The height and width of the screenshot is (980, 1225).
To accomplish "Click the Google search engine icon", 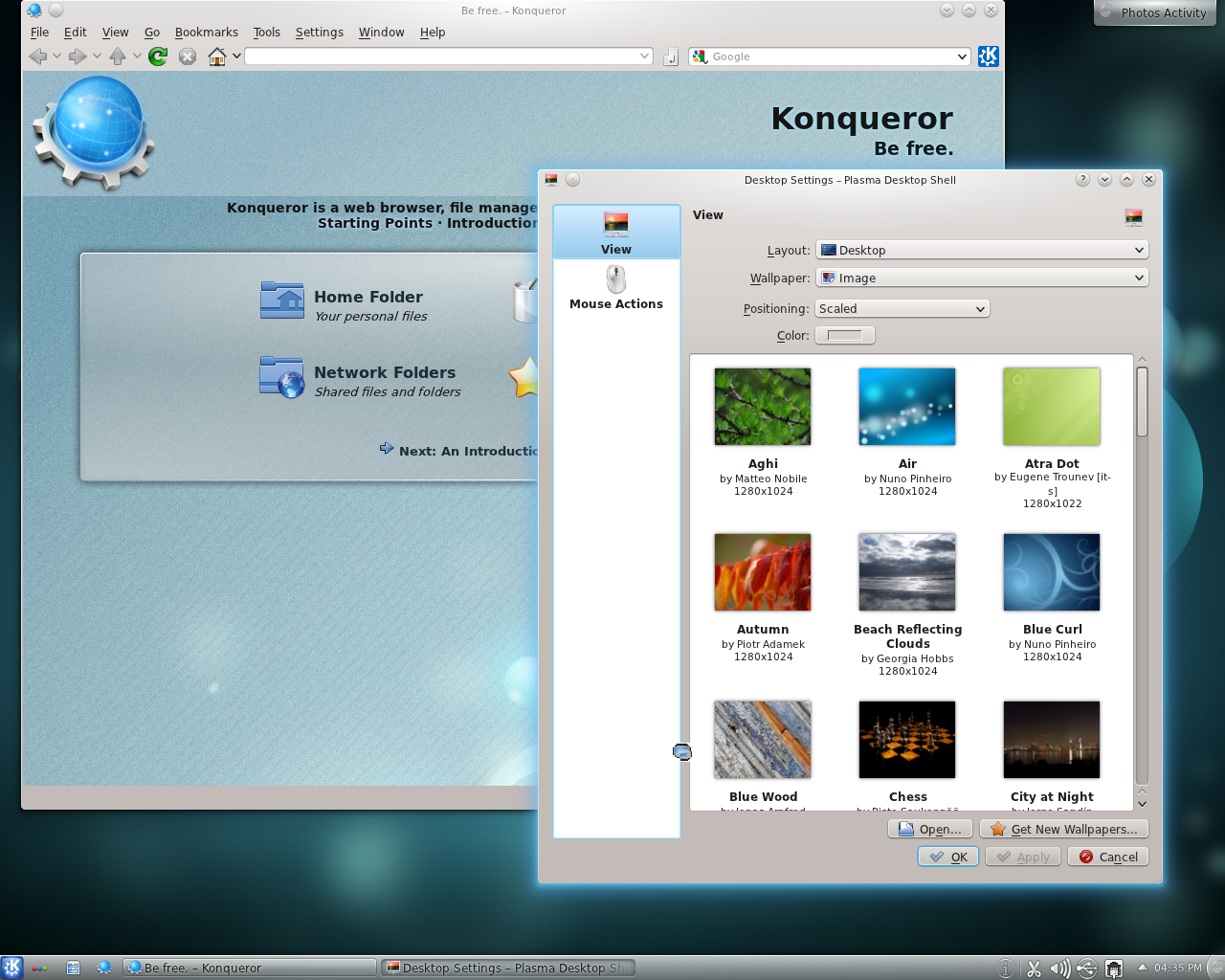I will coord(700,56).
